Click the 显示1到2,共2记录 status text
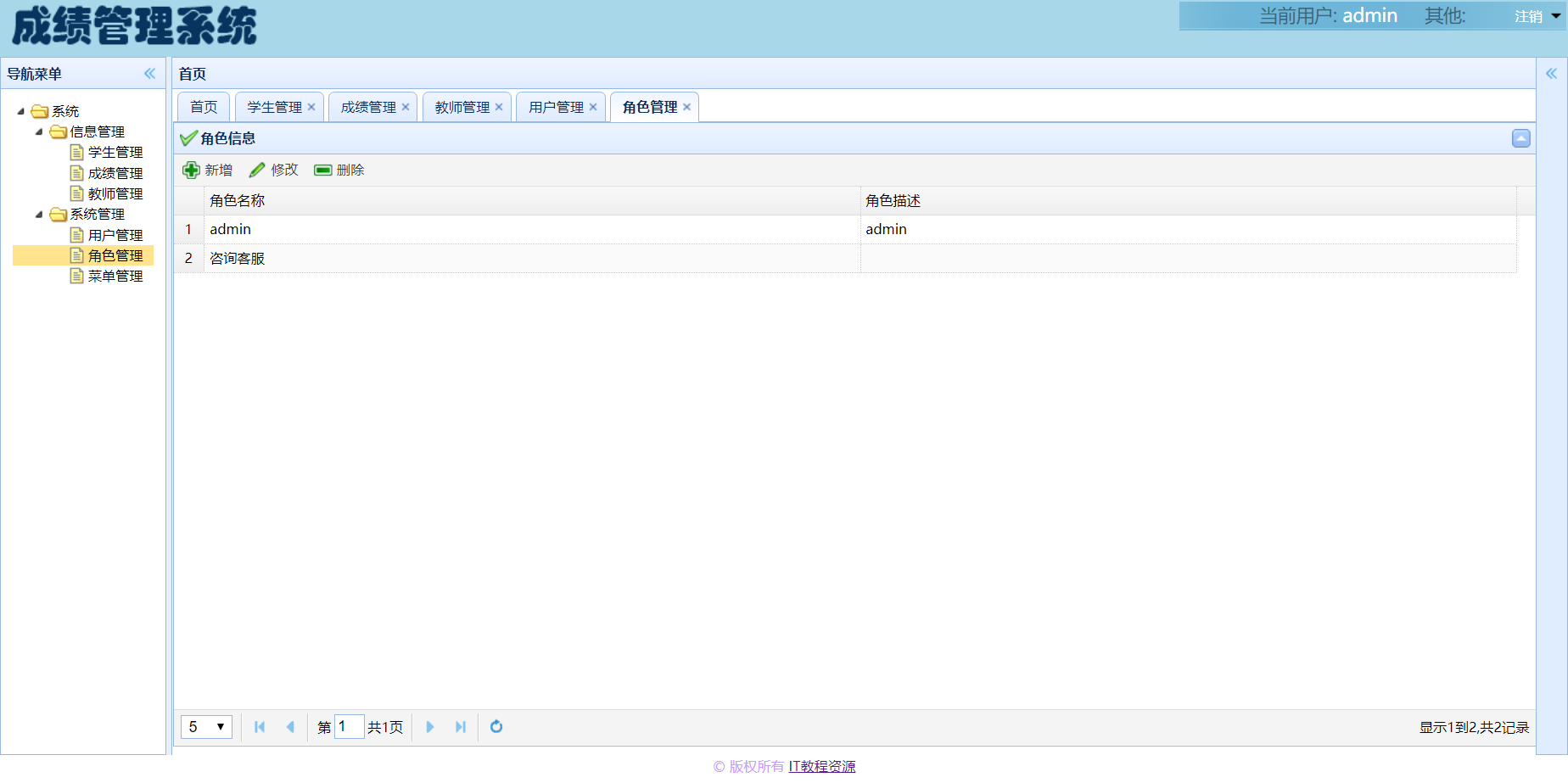The height and width of the screenshot is (783, 1568). [1474, 728]
